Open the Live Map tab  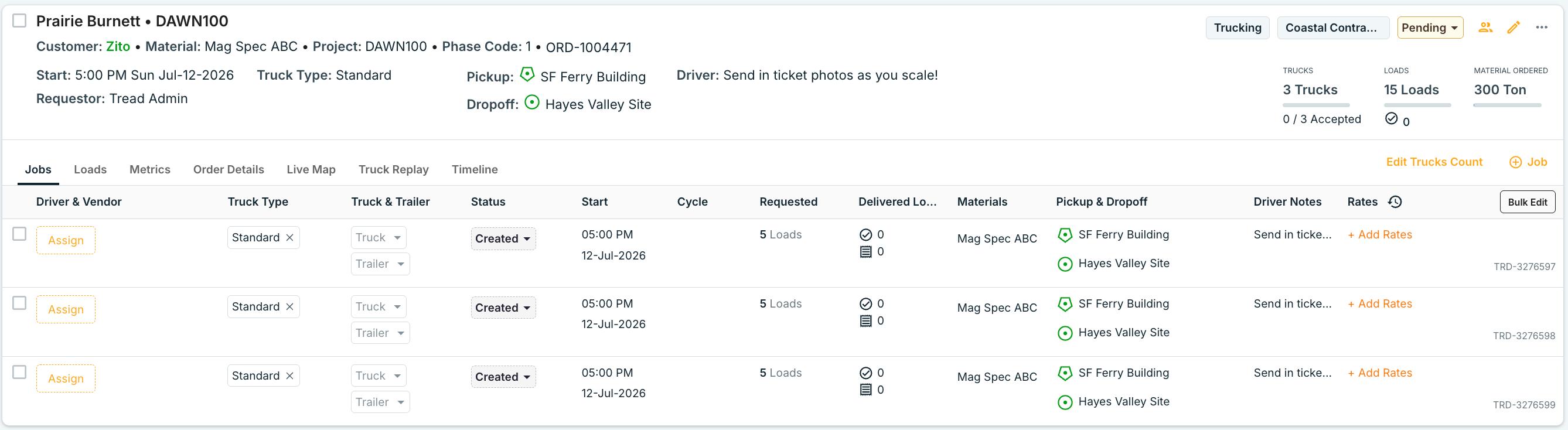(311, 170)
